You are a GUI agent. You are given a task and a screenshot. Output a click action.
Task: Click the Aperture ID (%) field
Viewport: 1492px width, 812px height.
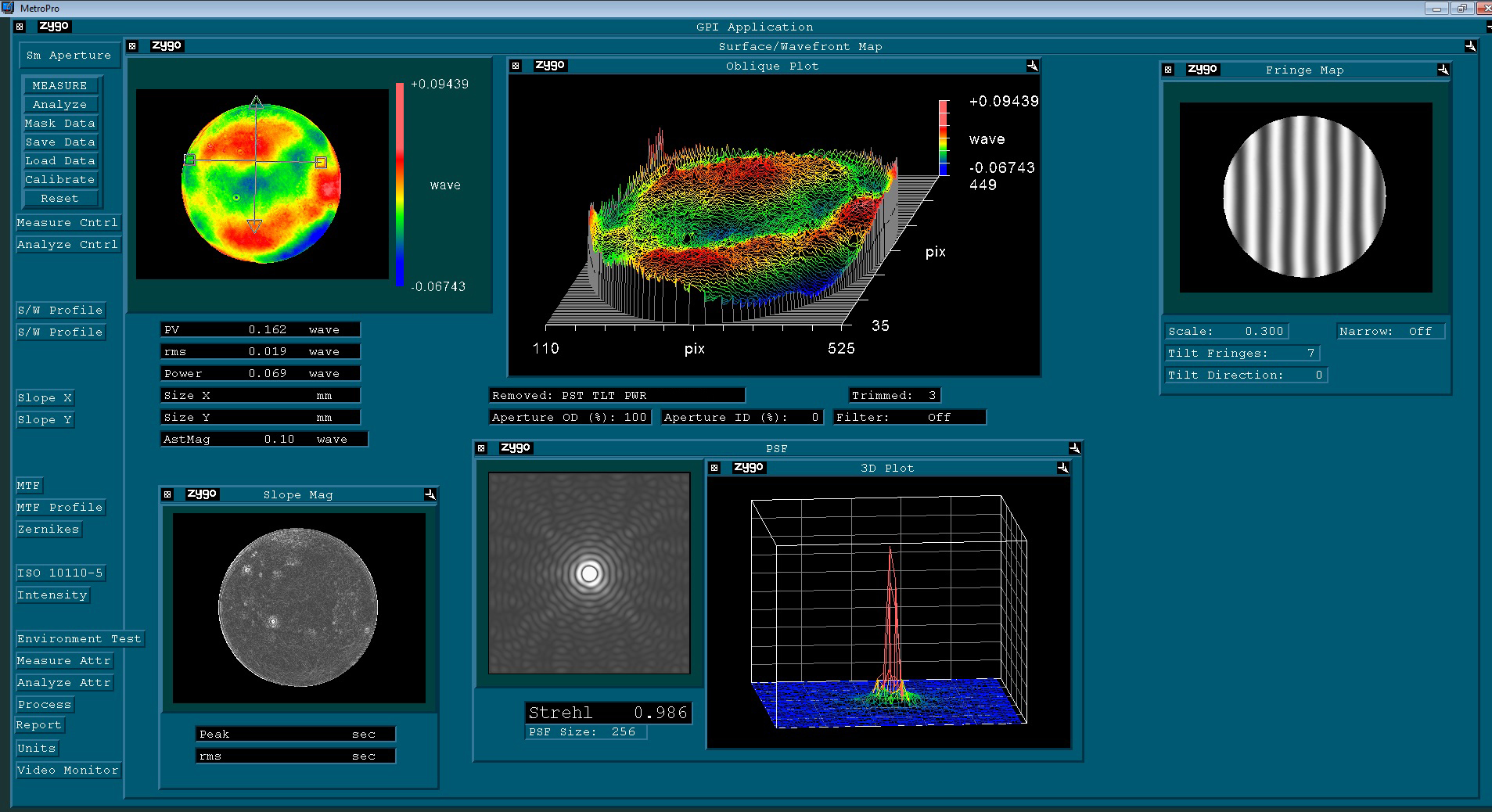742,417
